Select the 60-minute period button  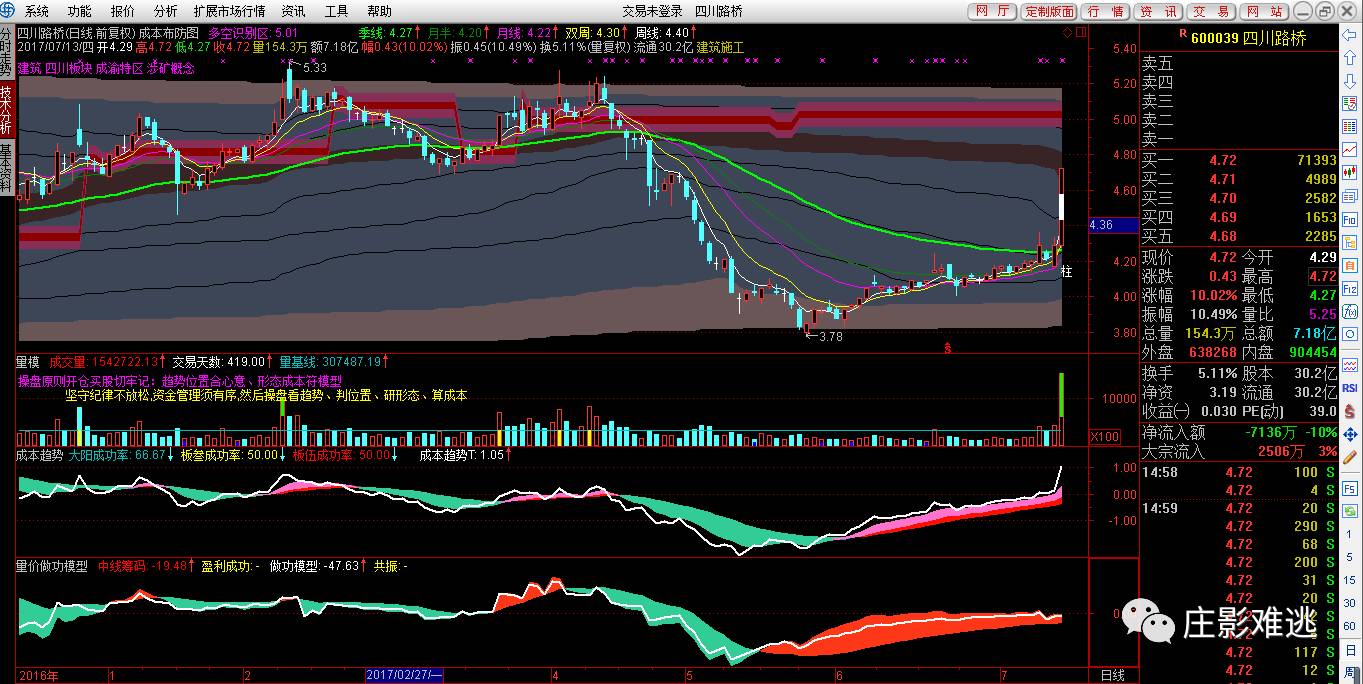coord(1349,624)
